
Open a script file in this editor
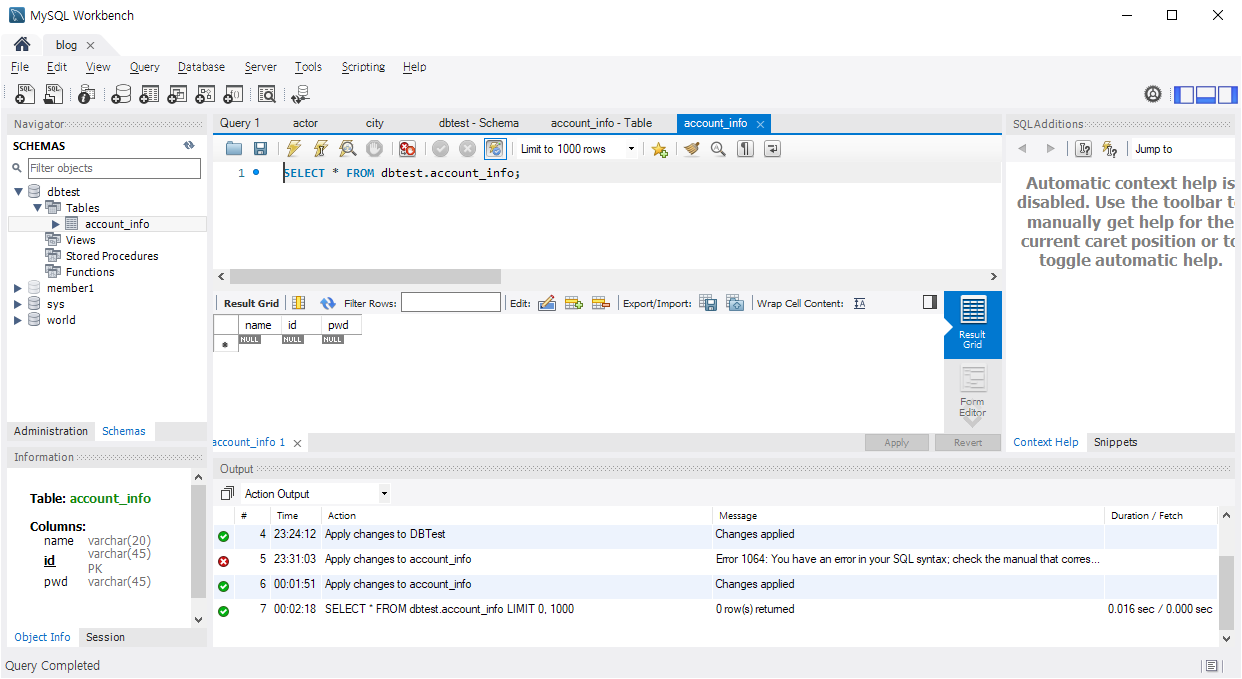pyautogui.click(x=234, y=149)
